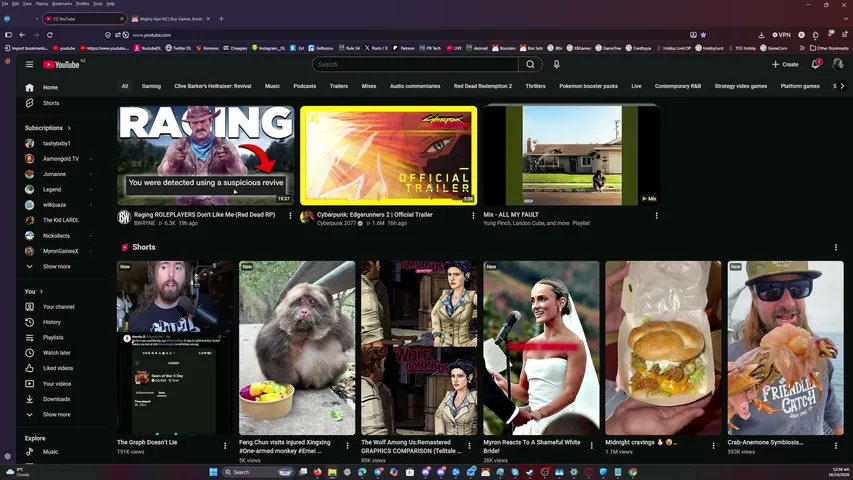
Task: Open the Other Bookmarks folder
Action: click(x=829, y=48)
